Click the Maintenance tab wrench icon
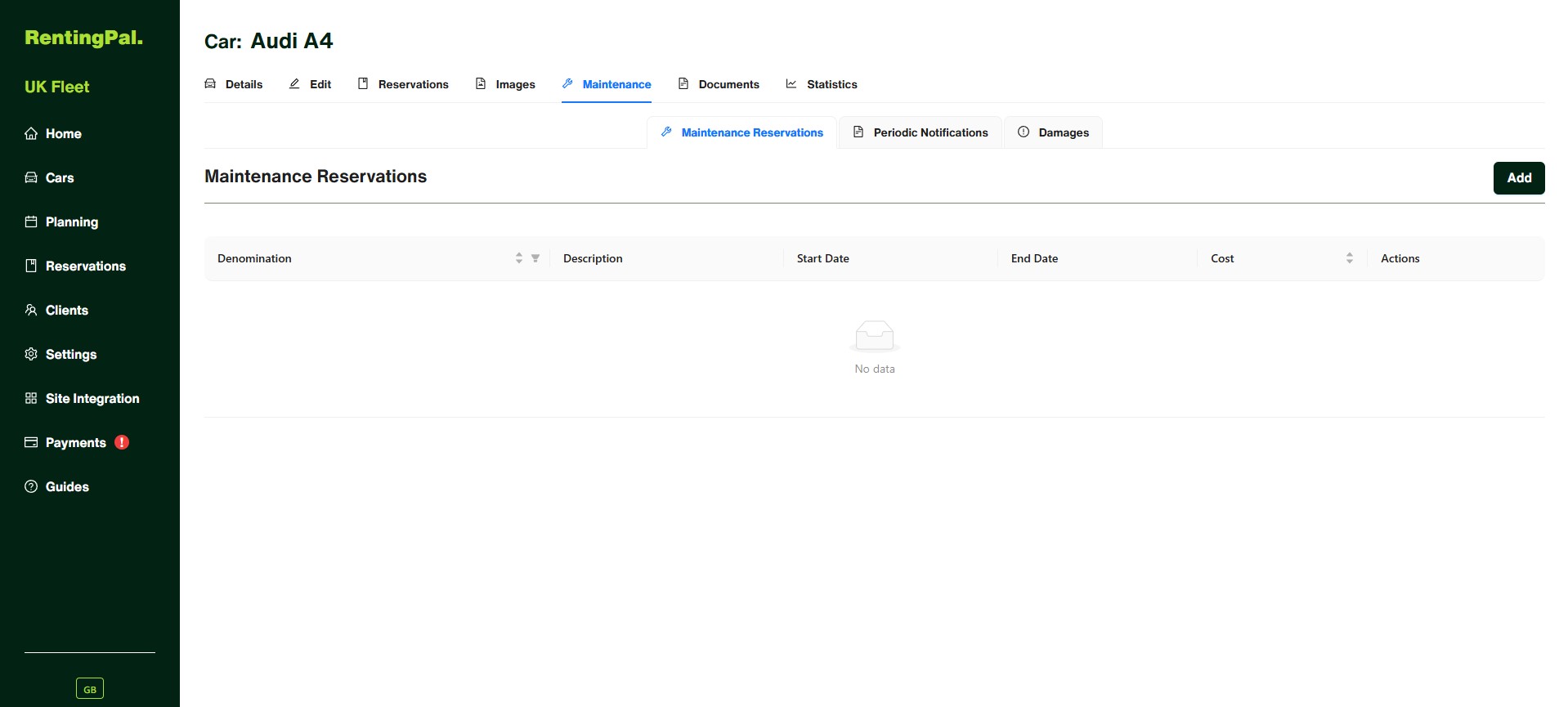Screen dimensions: 1568x707 (567, 83)
